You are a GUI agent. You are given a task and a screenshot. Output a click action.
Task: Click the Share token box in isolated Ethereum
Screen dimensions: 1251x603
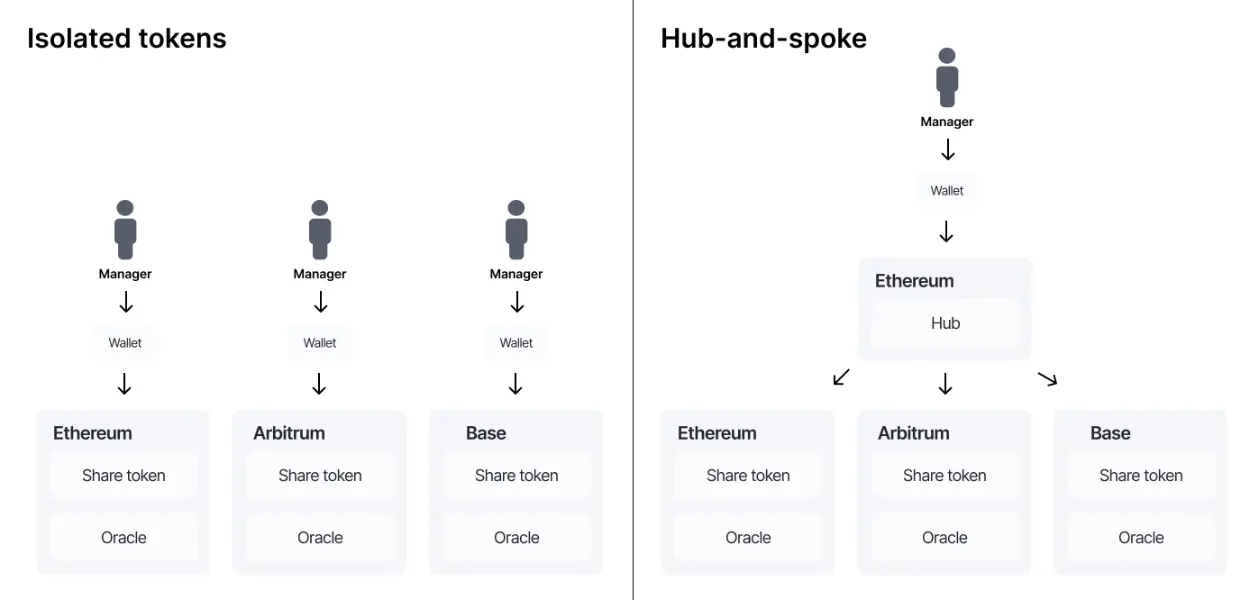point(124,476)
